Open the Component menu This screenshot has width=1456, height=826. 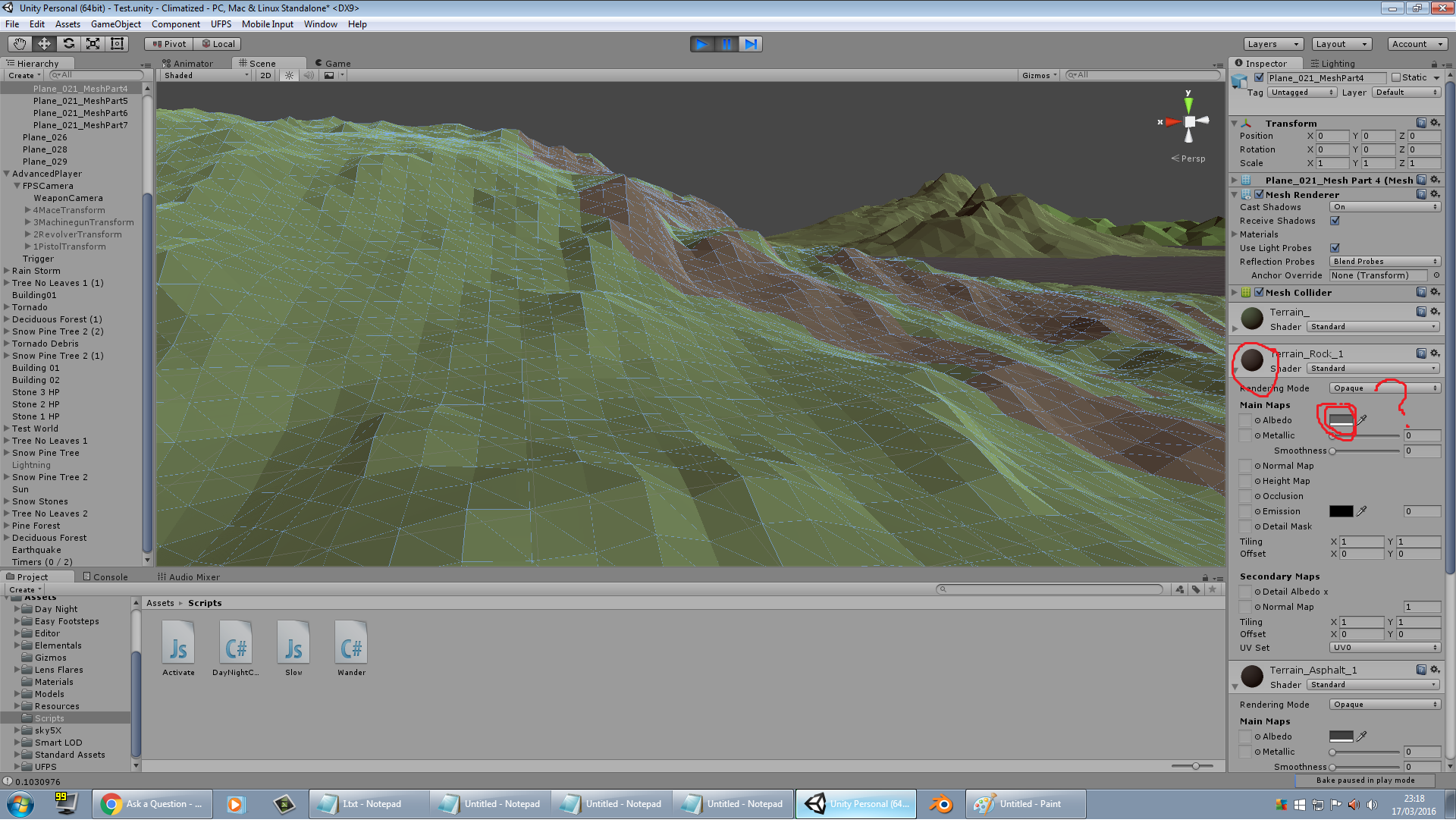pos(176,24)
